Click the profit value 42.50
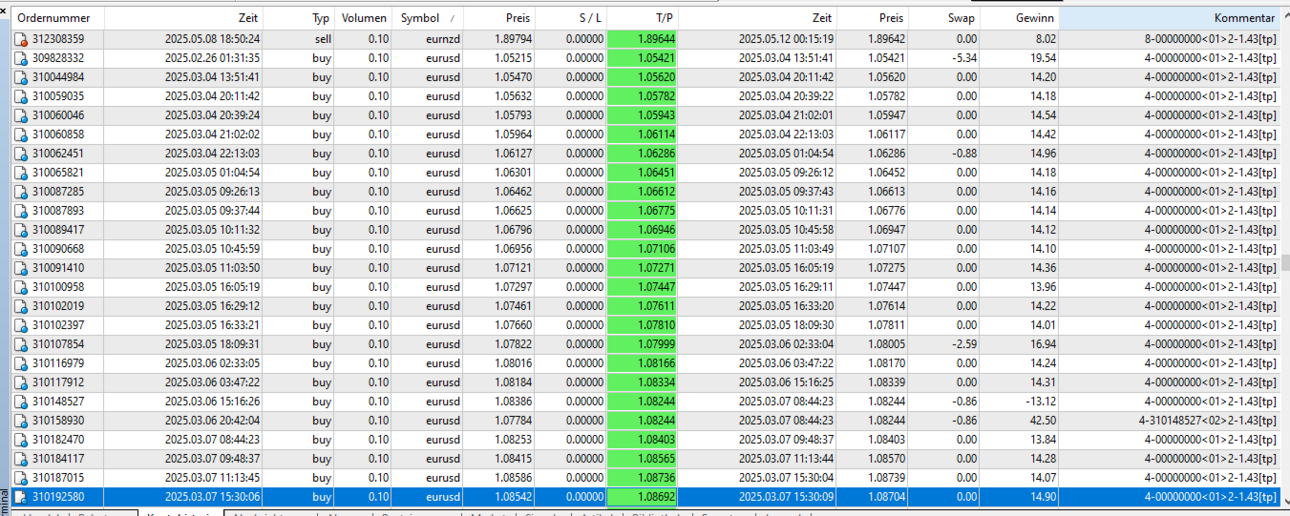The height and width of the screenshot is (516, 1290). point(1041,420)
